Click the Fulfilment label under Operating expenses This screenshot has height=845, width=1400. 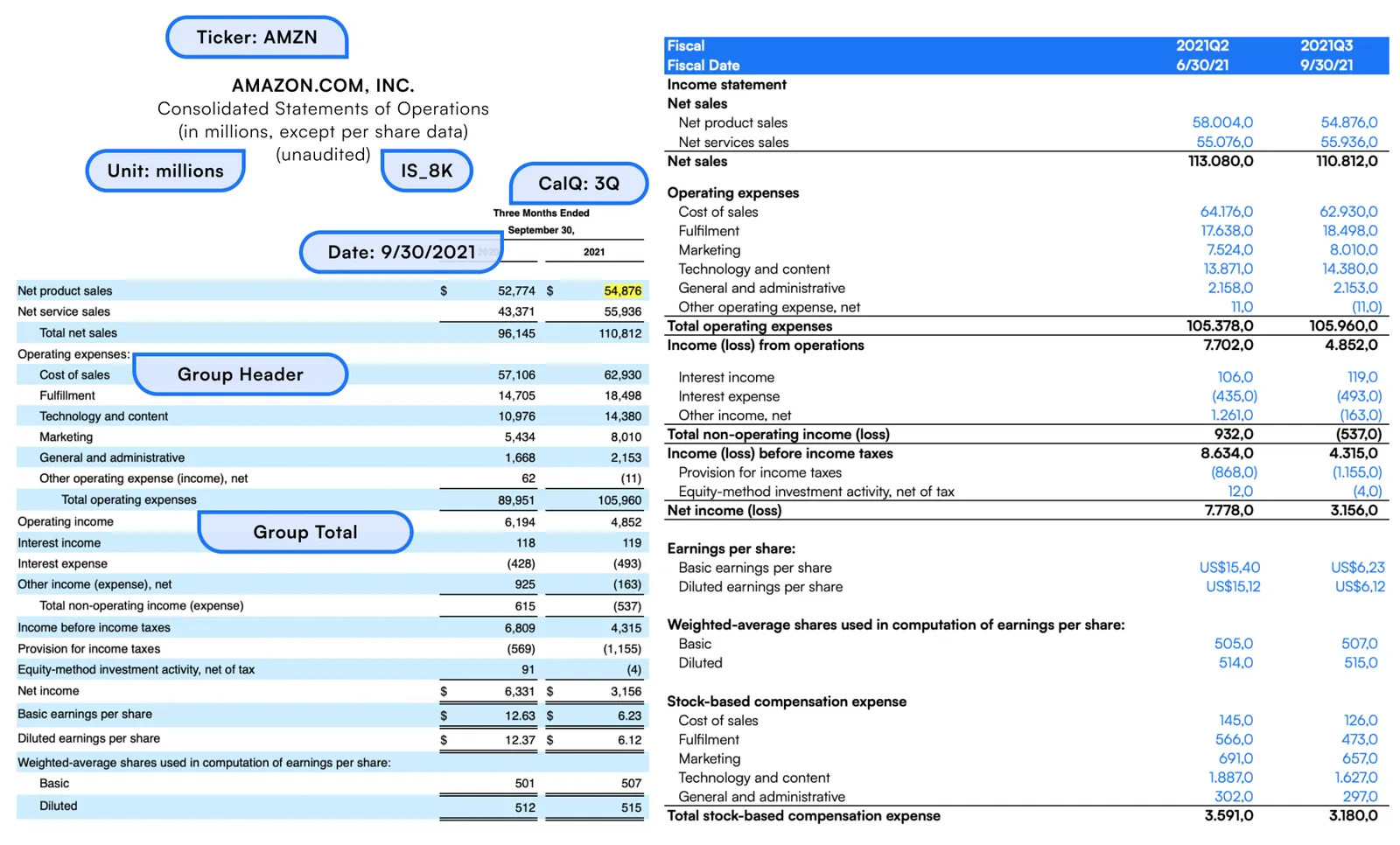tap(708, 231)
